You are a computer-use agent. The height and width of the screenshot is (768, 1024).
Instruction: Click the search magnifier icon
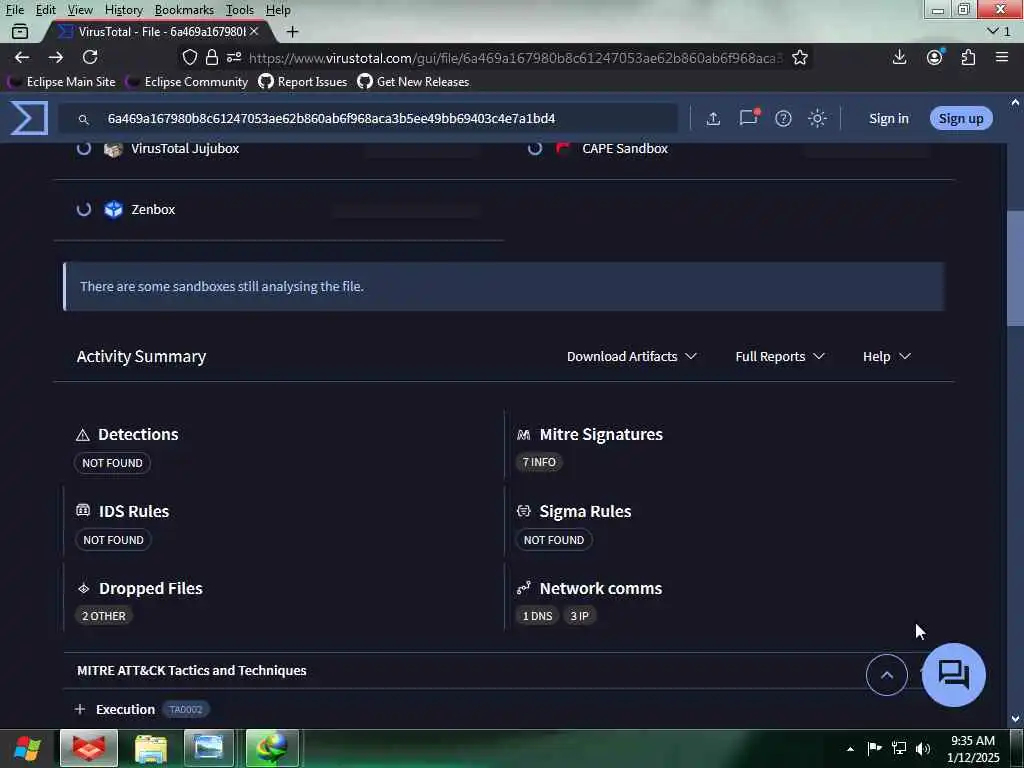pos(84,119)
